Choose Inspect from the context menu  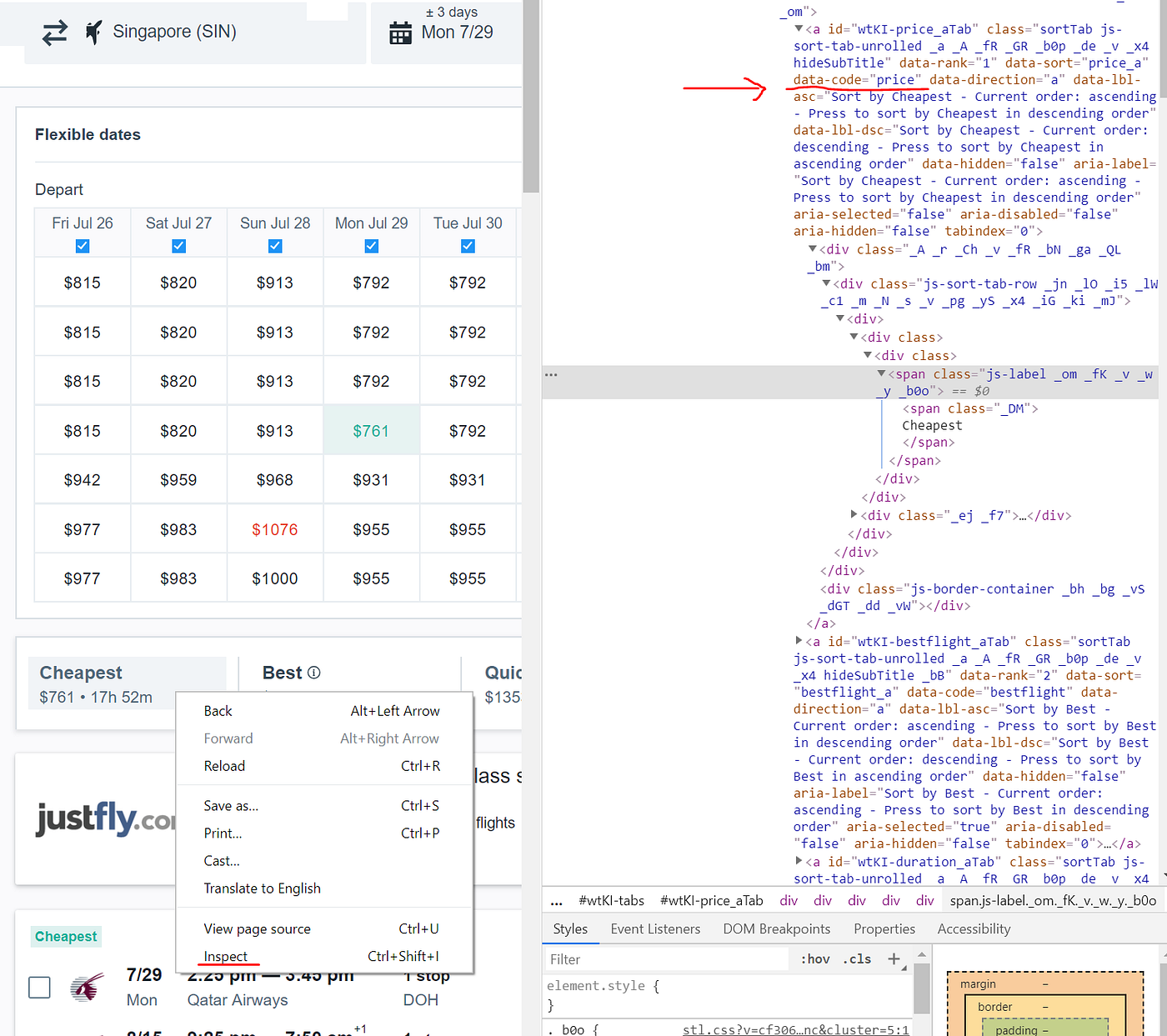point(227,956)
